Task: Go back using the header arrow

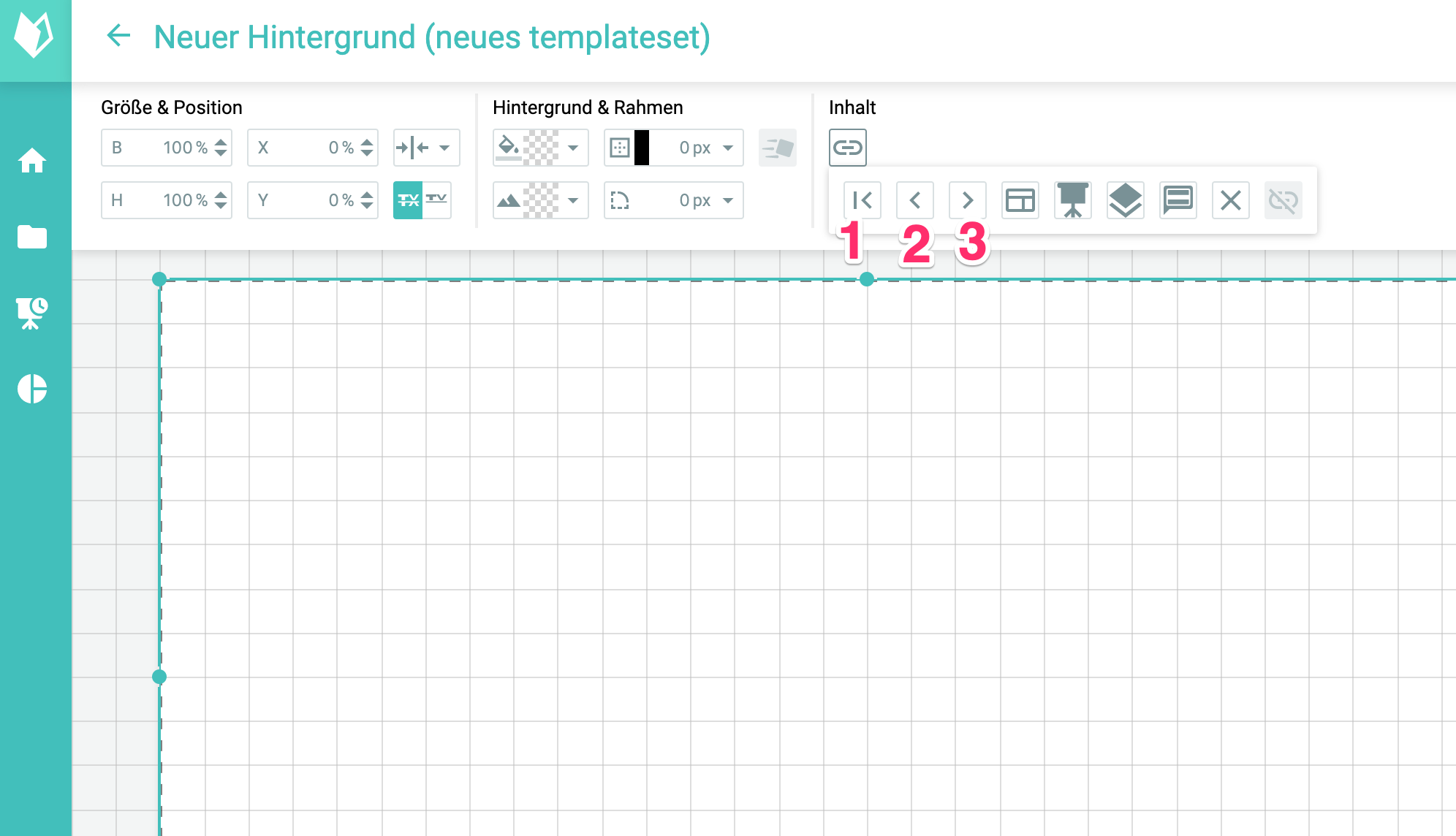Action: pyautogui.click(x=118, y=35)
